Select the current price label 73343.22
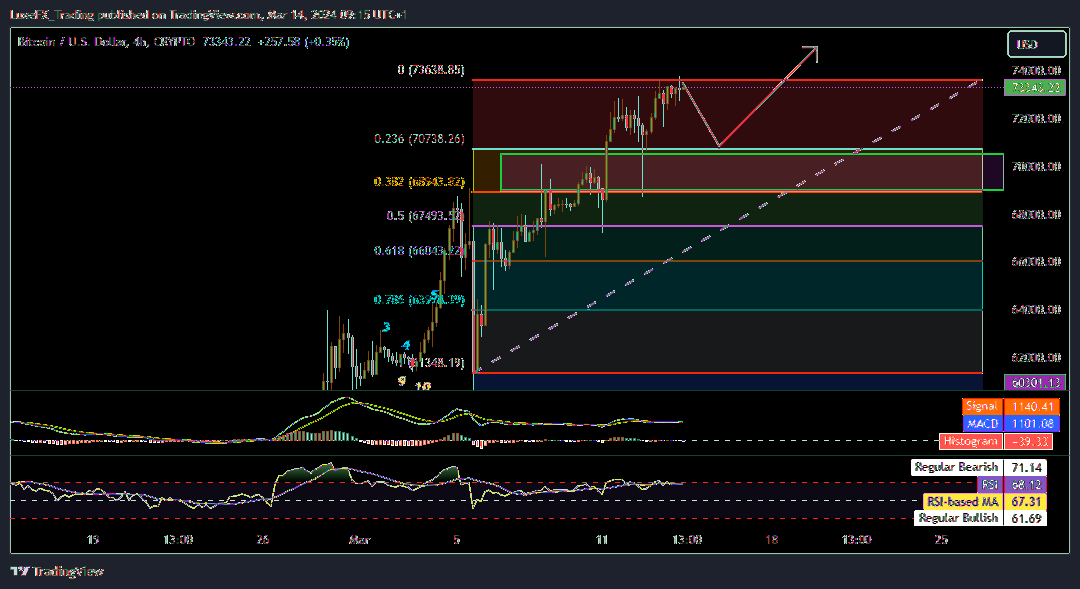This screenshot has height=589, width=1080. [x=1035, y=87]
